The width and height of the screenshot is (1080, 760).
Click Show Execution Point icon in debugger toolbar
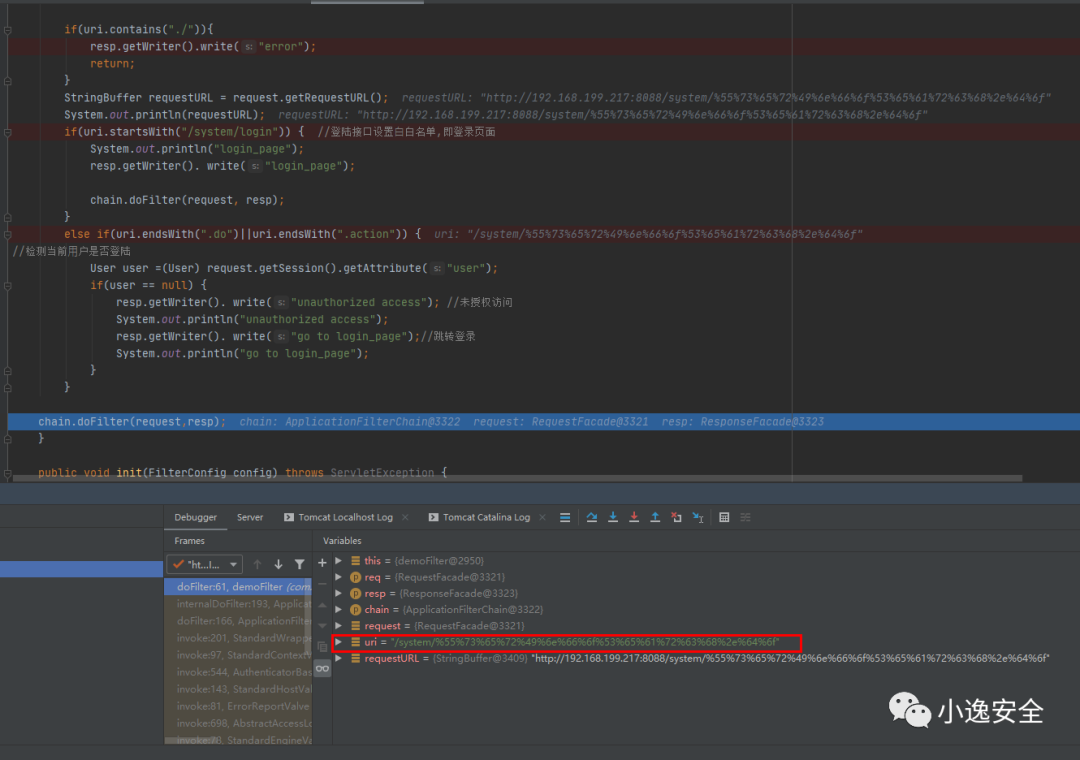click(x=565, y=517)
